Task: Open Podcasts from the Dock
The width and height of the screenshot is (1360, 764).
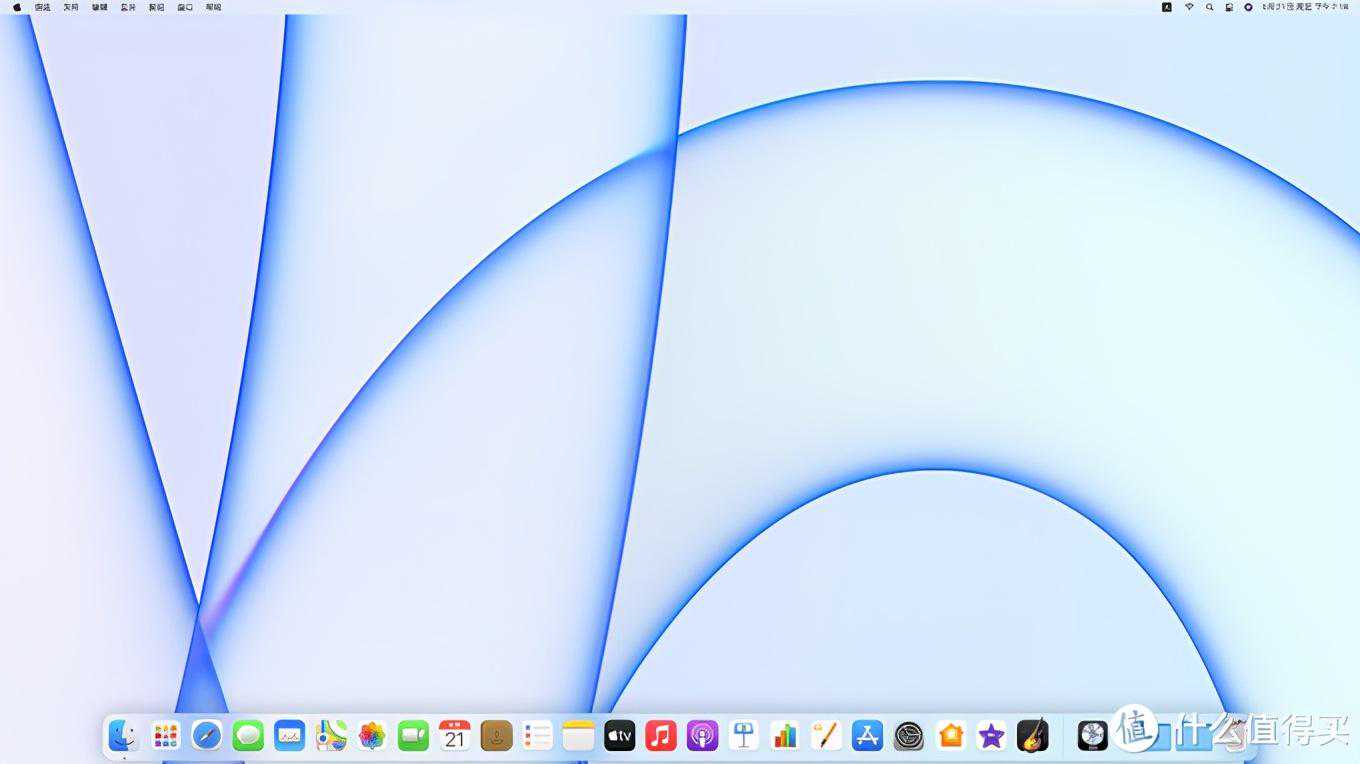Action: [x=702, y=736]
